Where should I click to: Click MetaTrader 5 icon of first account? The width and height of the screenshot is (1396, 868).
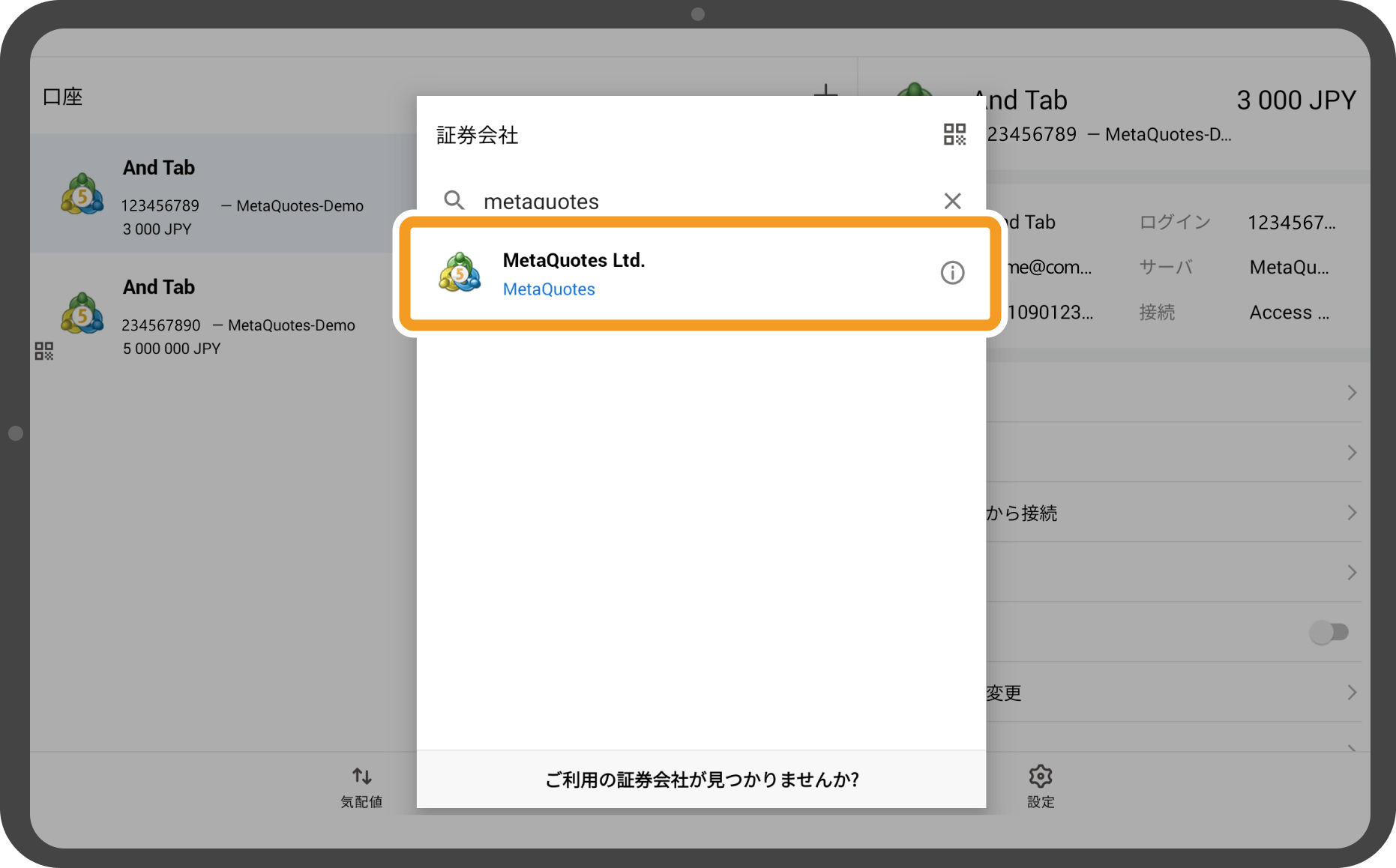(x=82, y=195)
